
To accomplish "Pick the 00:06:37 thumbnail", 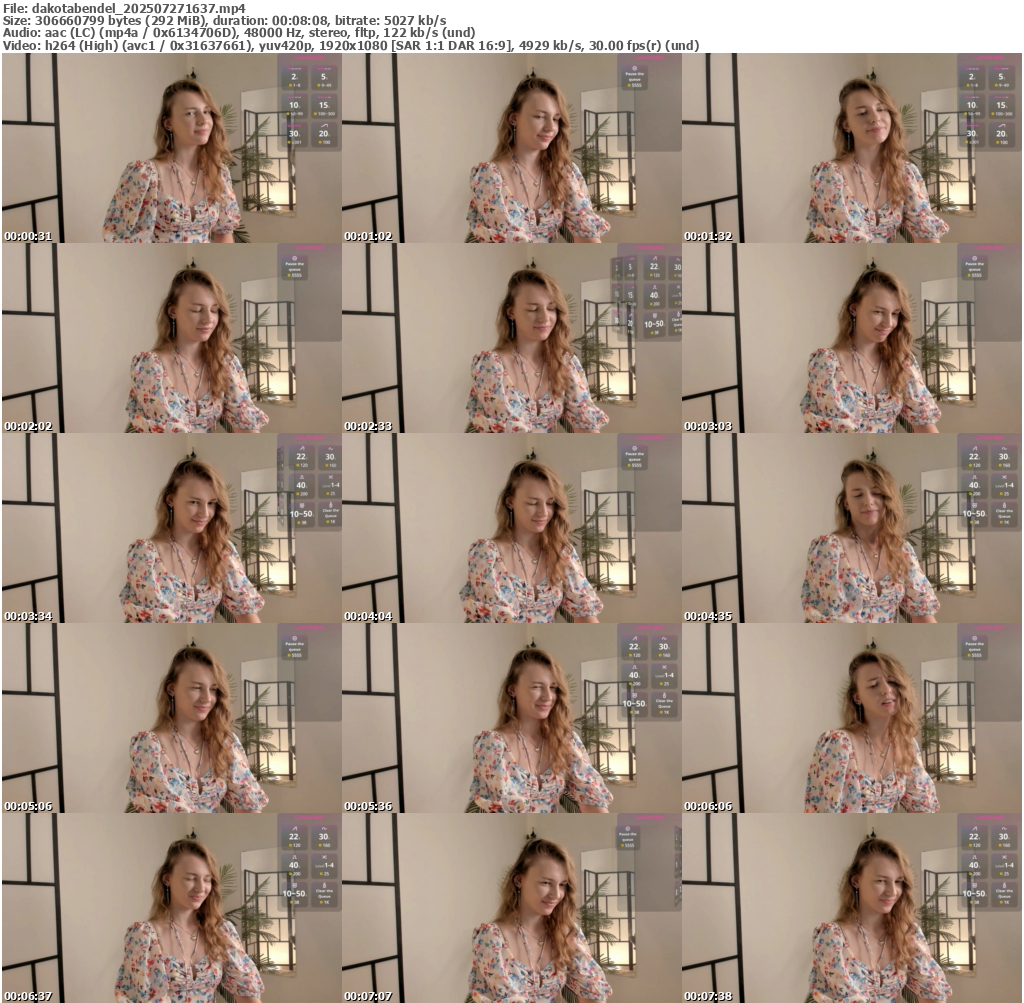I will tap(172, 908).
